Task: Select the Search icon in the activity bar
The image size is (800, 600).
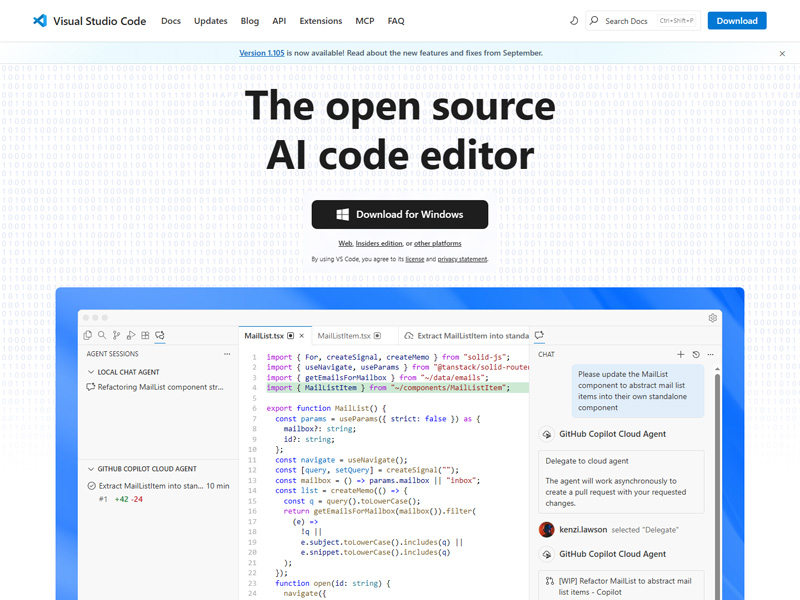Action: 100,334
